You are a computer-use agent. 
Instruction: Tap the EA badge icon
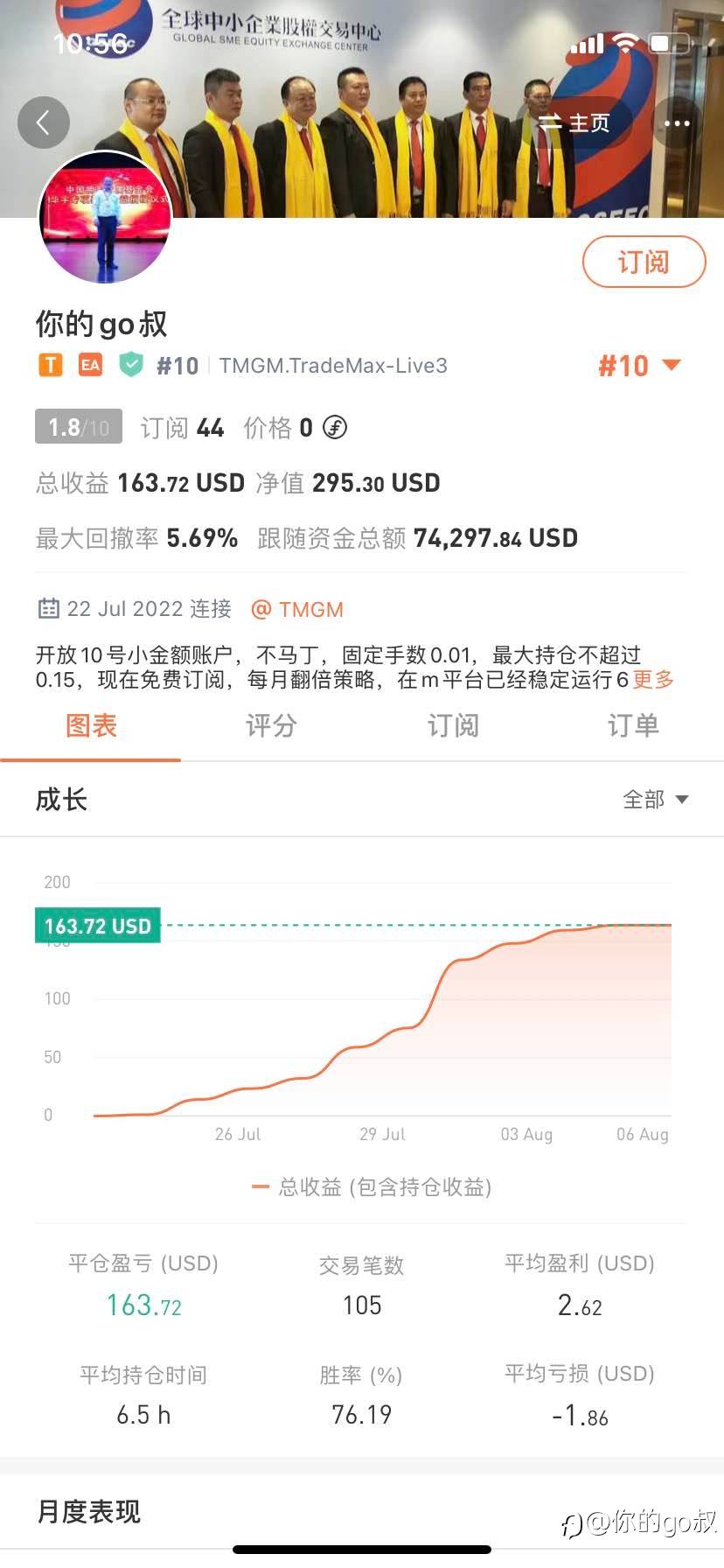pos(90,365)
